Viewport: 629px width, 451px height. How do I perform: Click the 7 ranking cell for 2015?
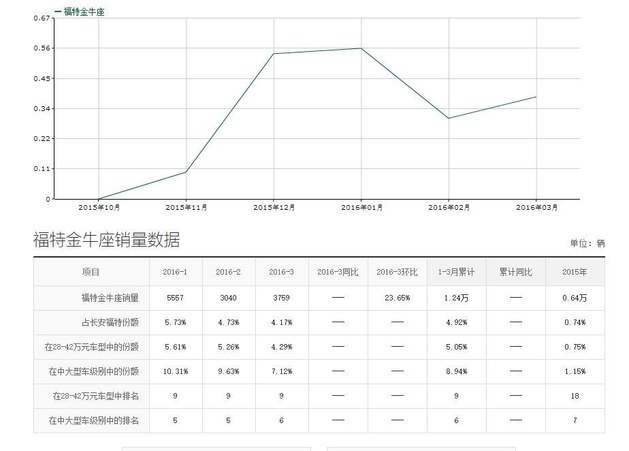[574, 421]
